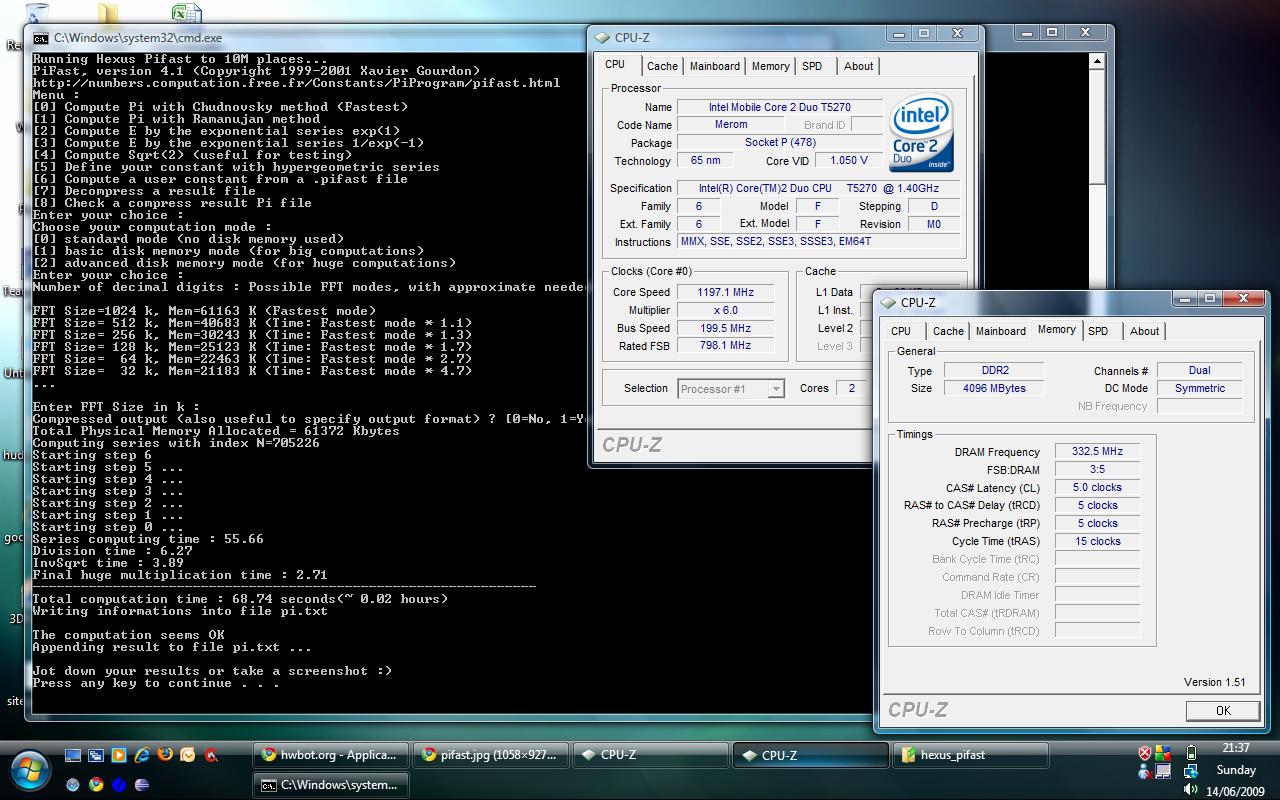The width and height of the screenshot is (1280, 800).
Task: Launch Windows Media Player from quick launch
Action: (119, 755)
